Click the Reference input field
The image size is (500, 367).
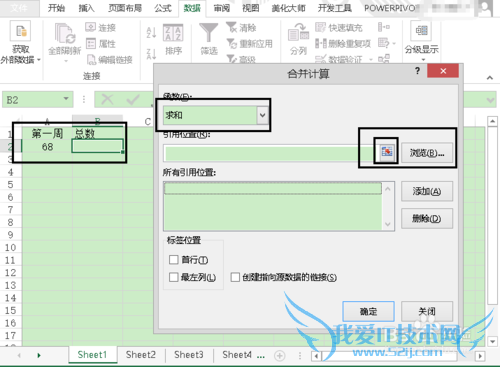coord(271,153)
